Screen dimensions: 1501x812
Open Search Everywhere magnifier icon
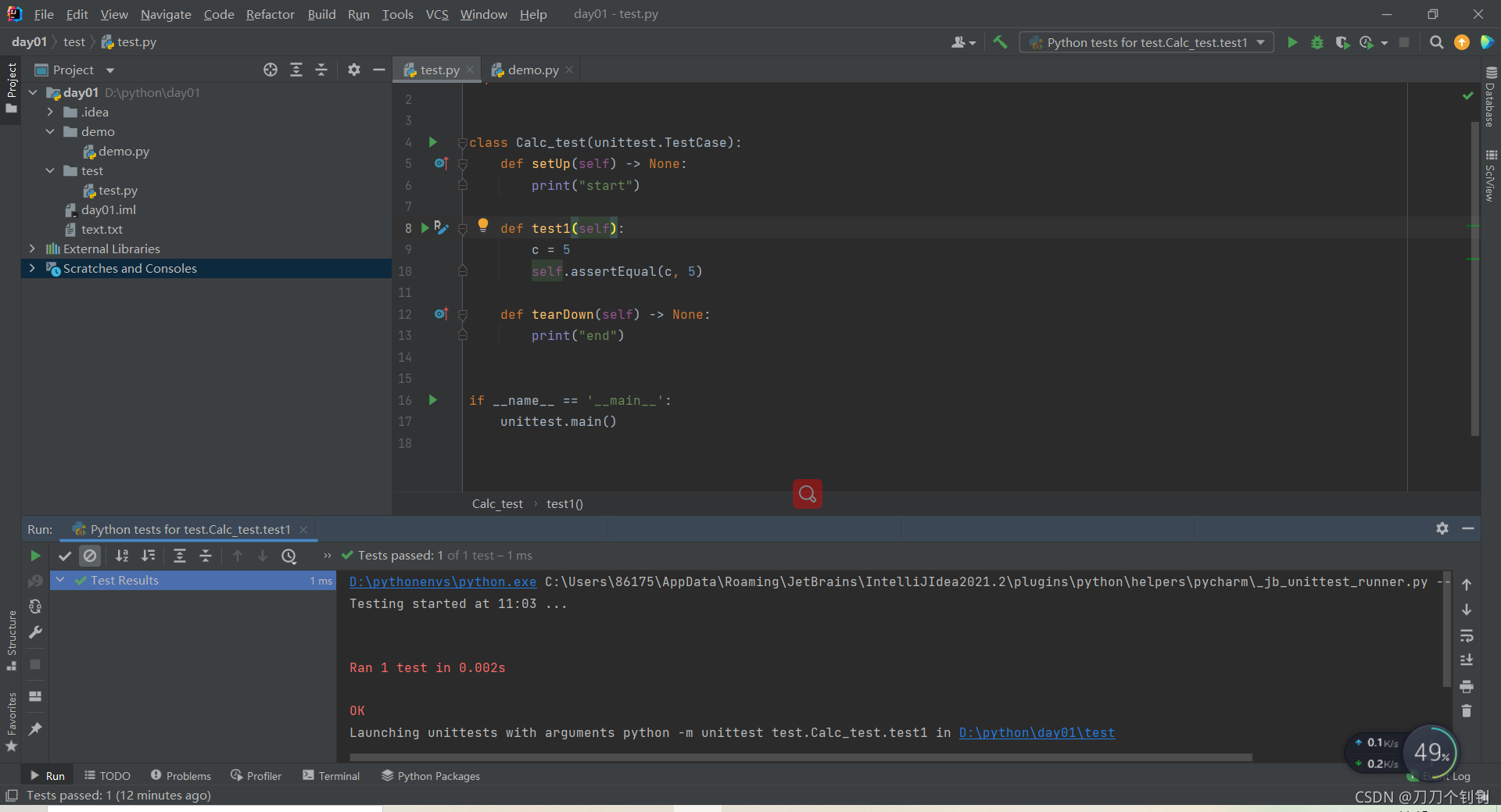pos(1436,42)
